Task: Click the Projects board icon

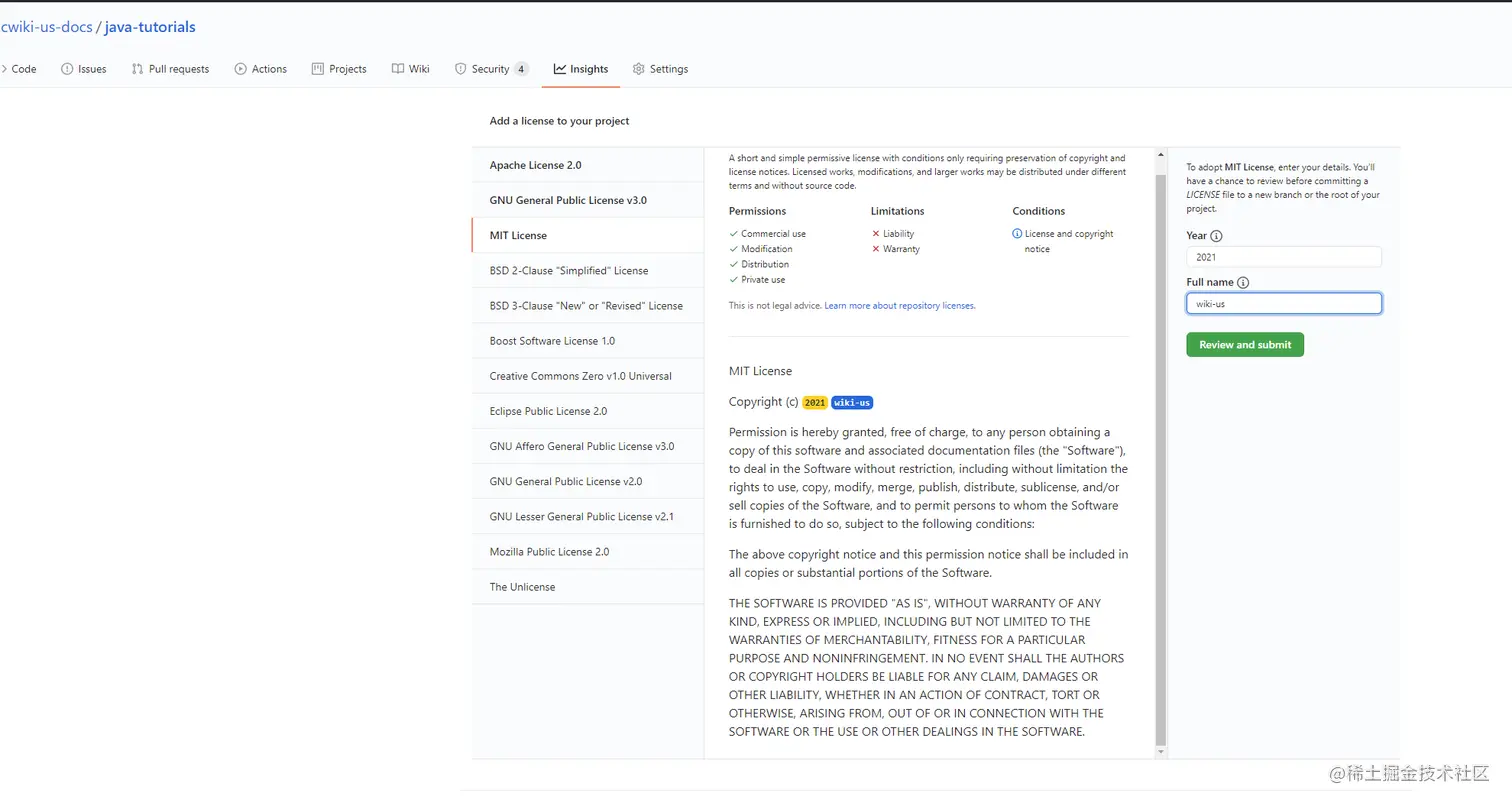Action: [316, 68]
